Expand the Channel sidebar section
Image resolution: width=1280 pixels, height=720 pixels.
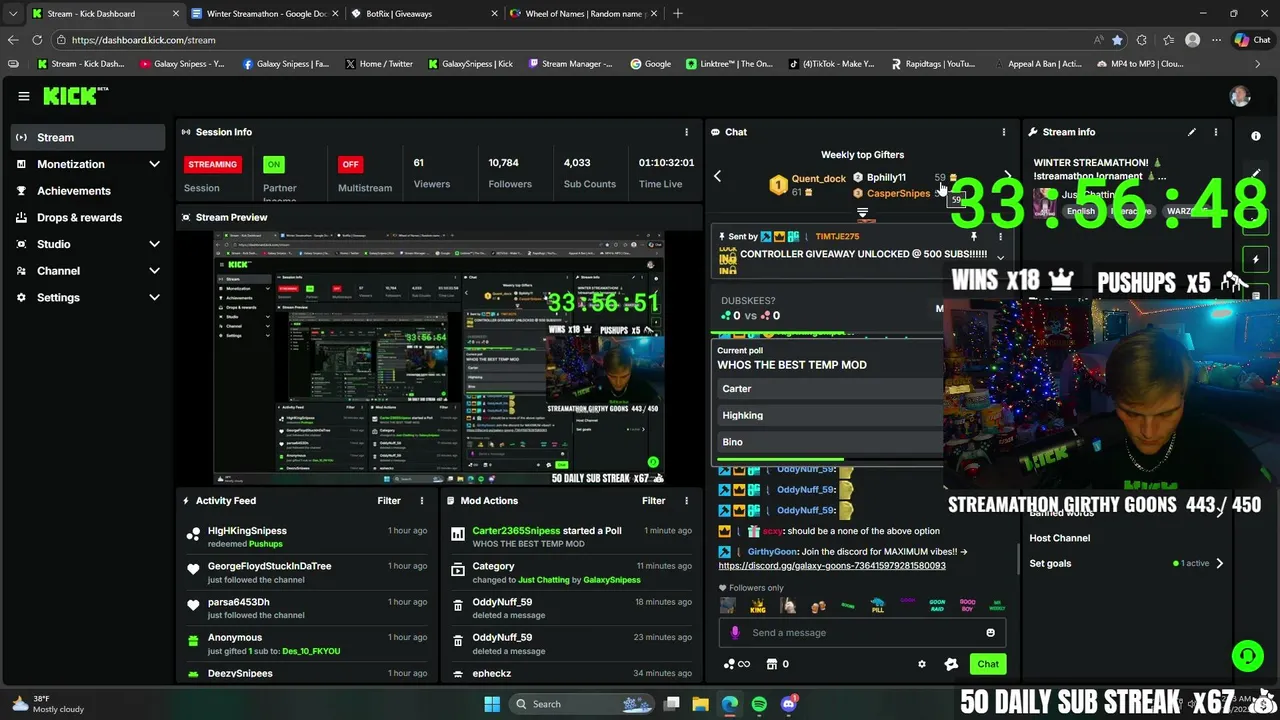point(154,271)
